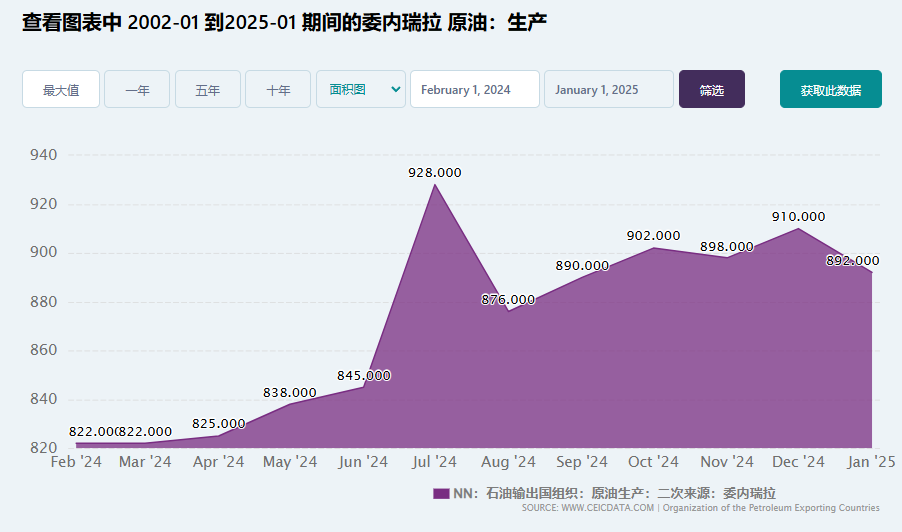Click the 最大值 range button

[61, 89]
